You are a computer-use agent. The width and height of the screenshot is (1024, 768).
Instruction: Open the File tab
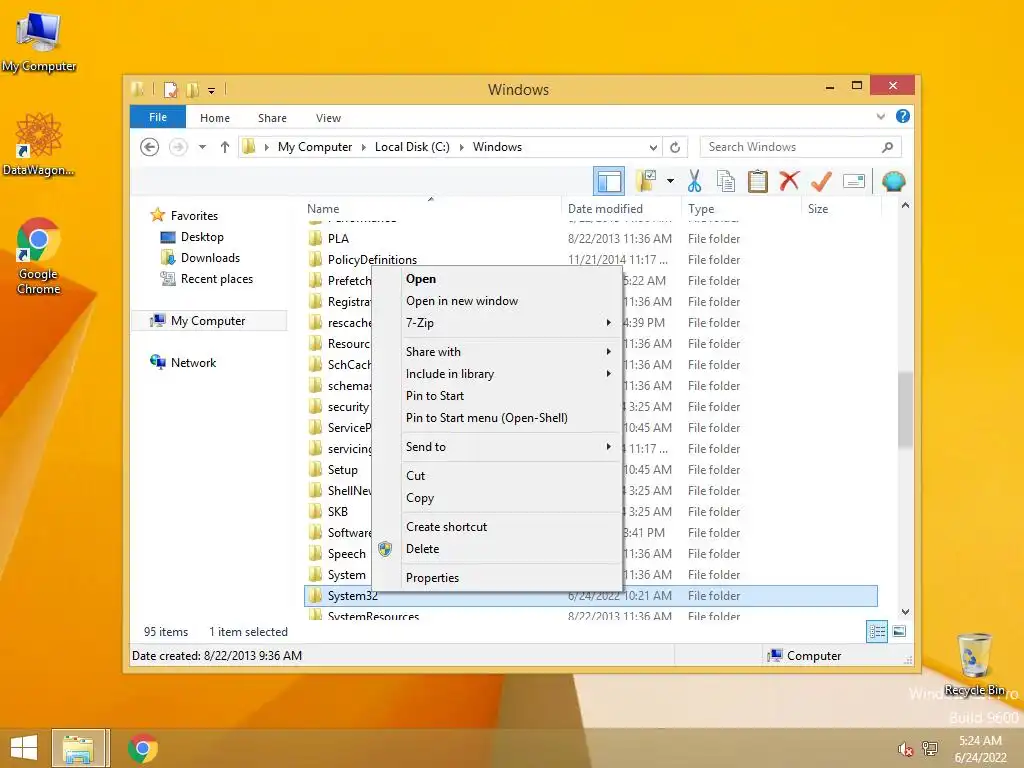point(158,117)
